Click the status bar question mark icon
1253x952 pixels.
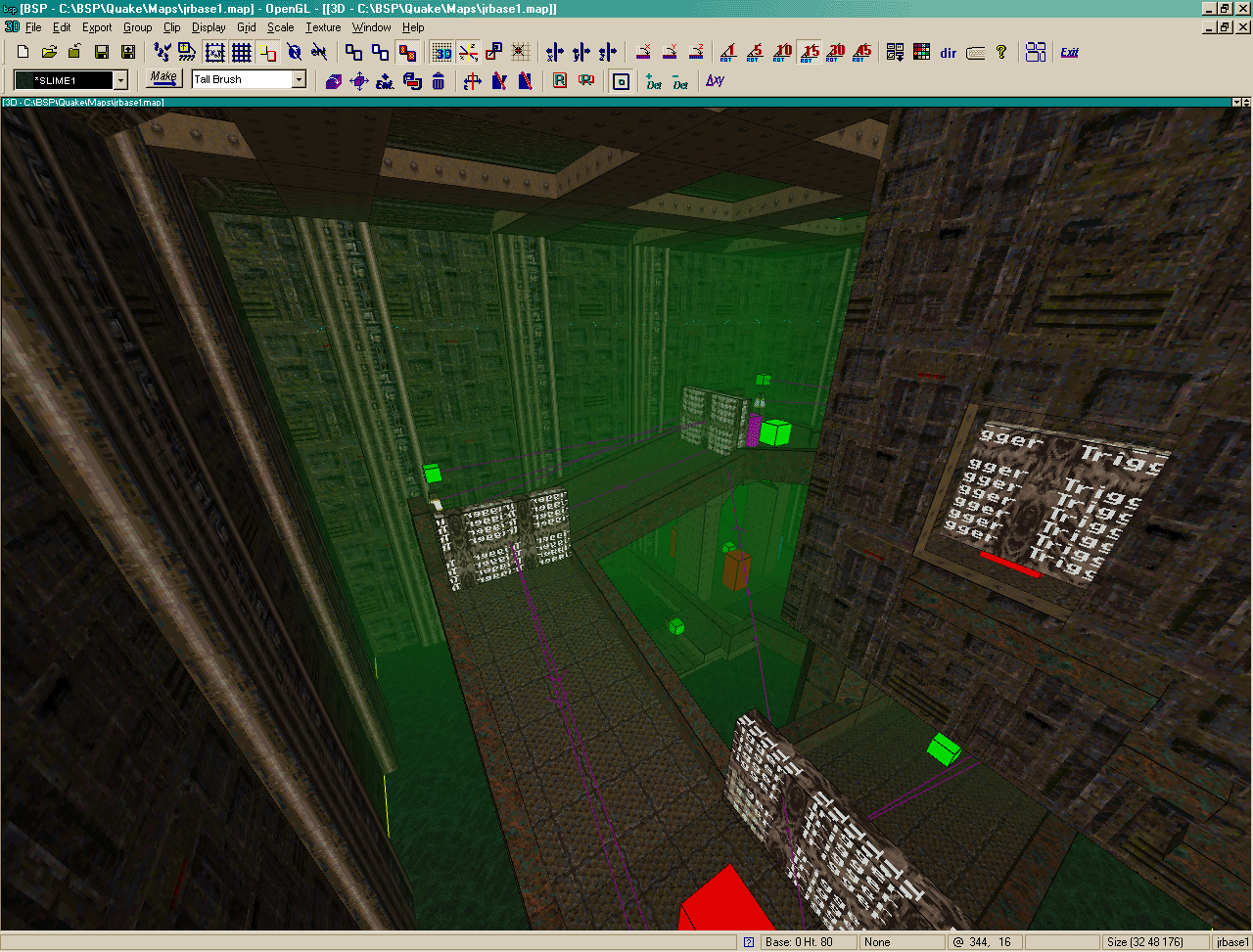pos(749,942)
